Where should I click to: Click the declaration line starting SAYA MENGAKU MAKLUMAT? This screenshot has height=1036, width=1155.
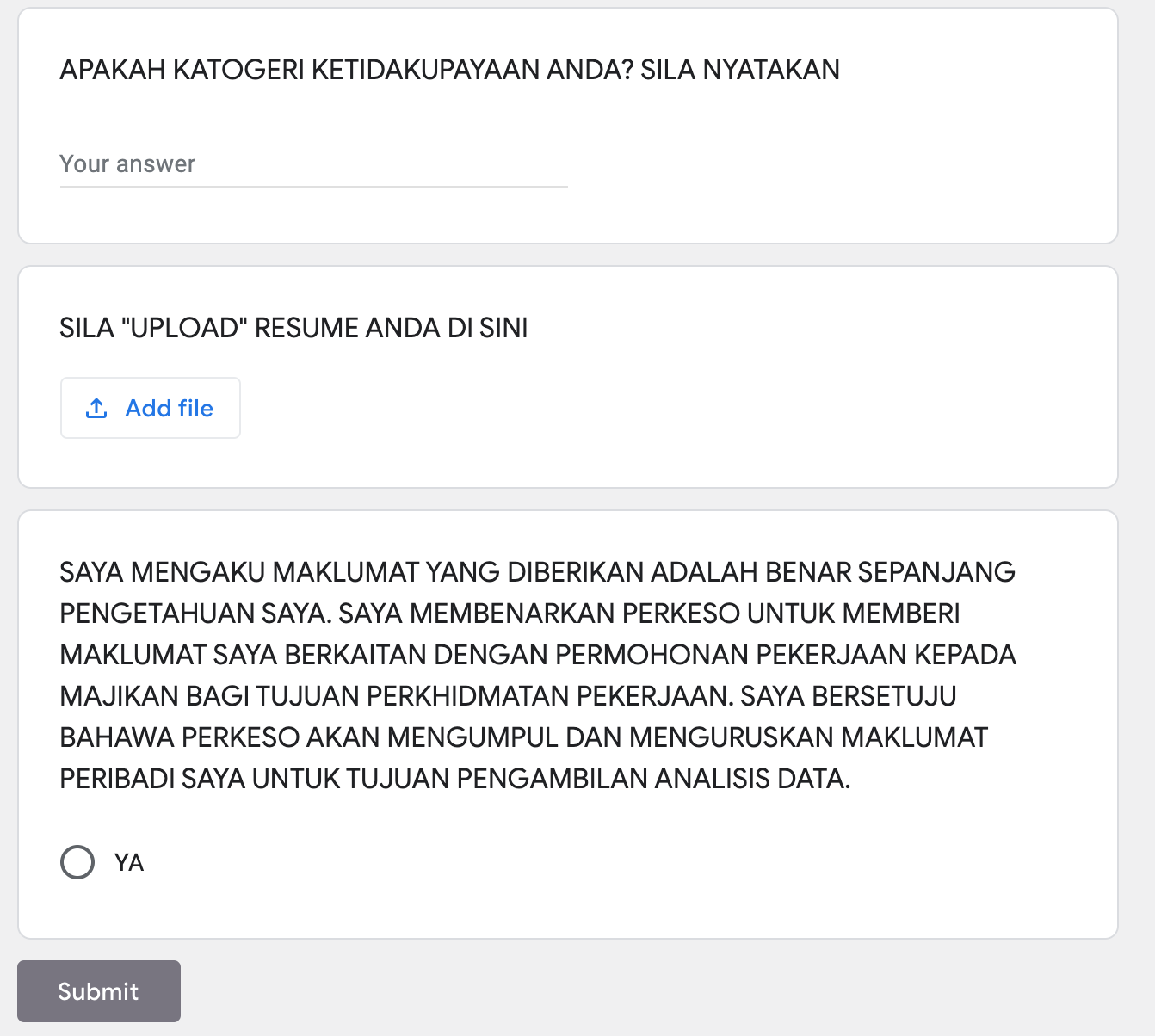tap(537, 572)
